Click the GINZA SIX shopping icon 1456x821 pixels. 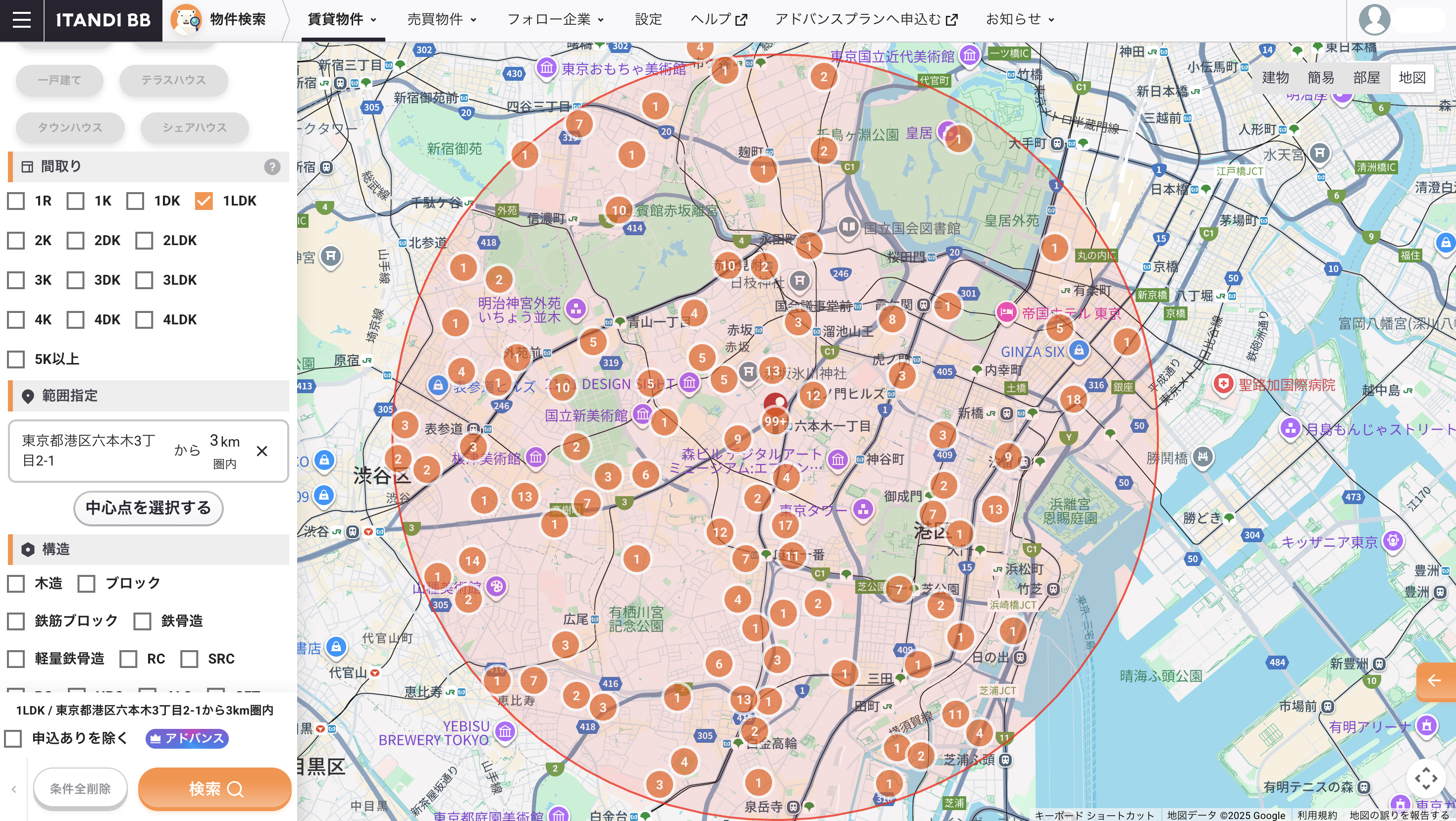pos(1079,351)
